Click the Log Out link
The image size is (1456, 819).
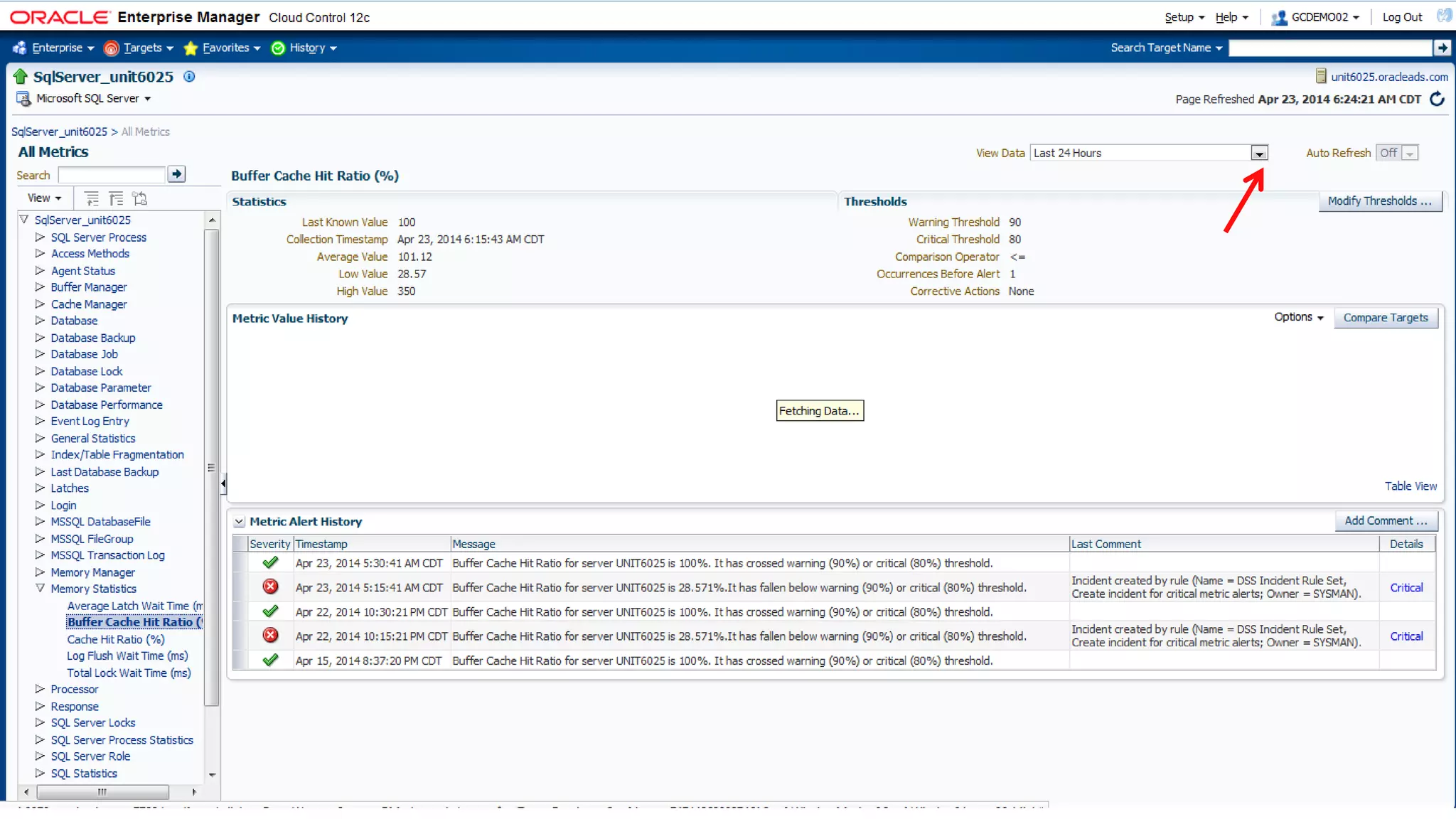click(1402, 17)
